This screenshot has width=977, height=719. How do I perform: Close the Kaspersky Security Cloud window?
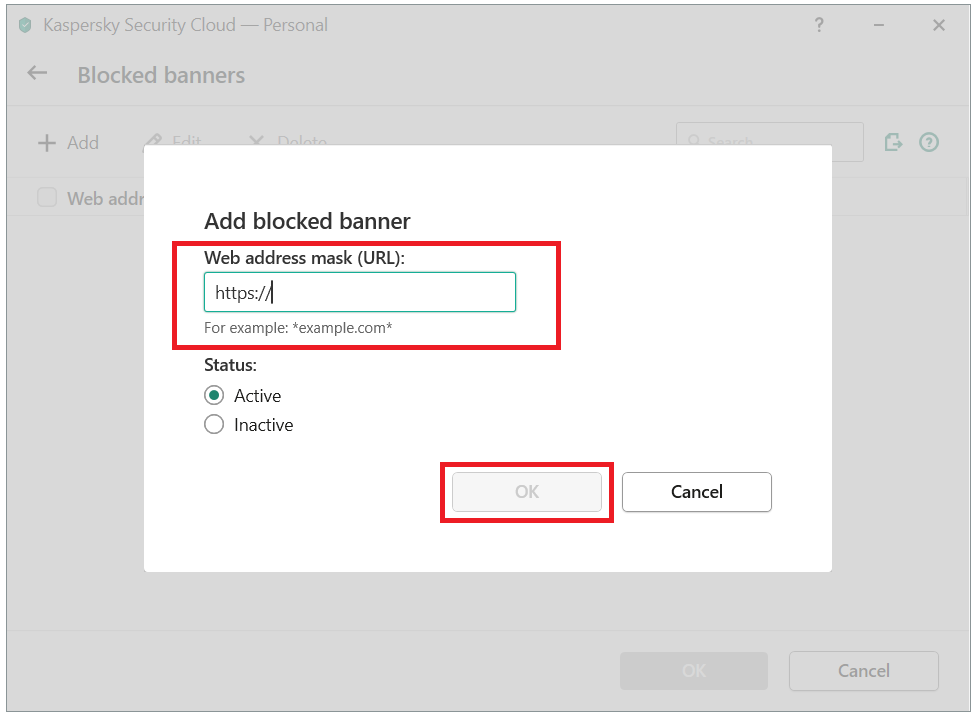[938, 25]
